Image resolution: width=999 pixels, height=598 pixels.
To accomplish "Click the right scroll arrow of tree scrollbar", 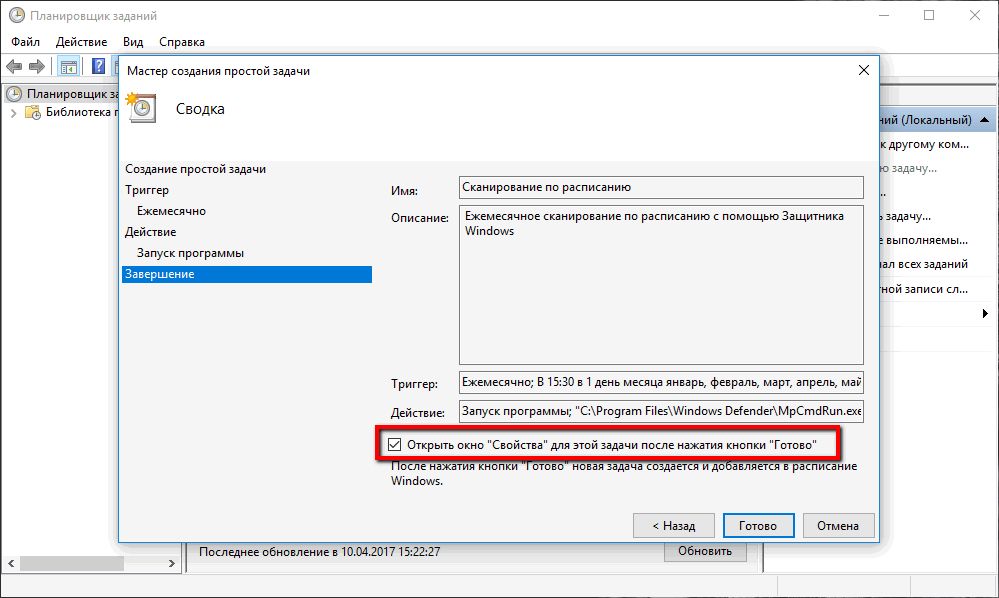I will pyautogui.click(x=171, y=564).
